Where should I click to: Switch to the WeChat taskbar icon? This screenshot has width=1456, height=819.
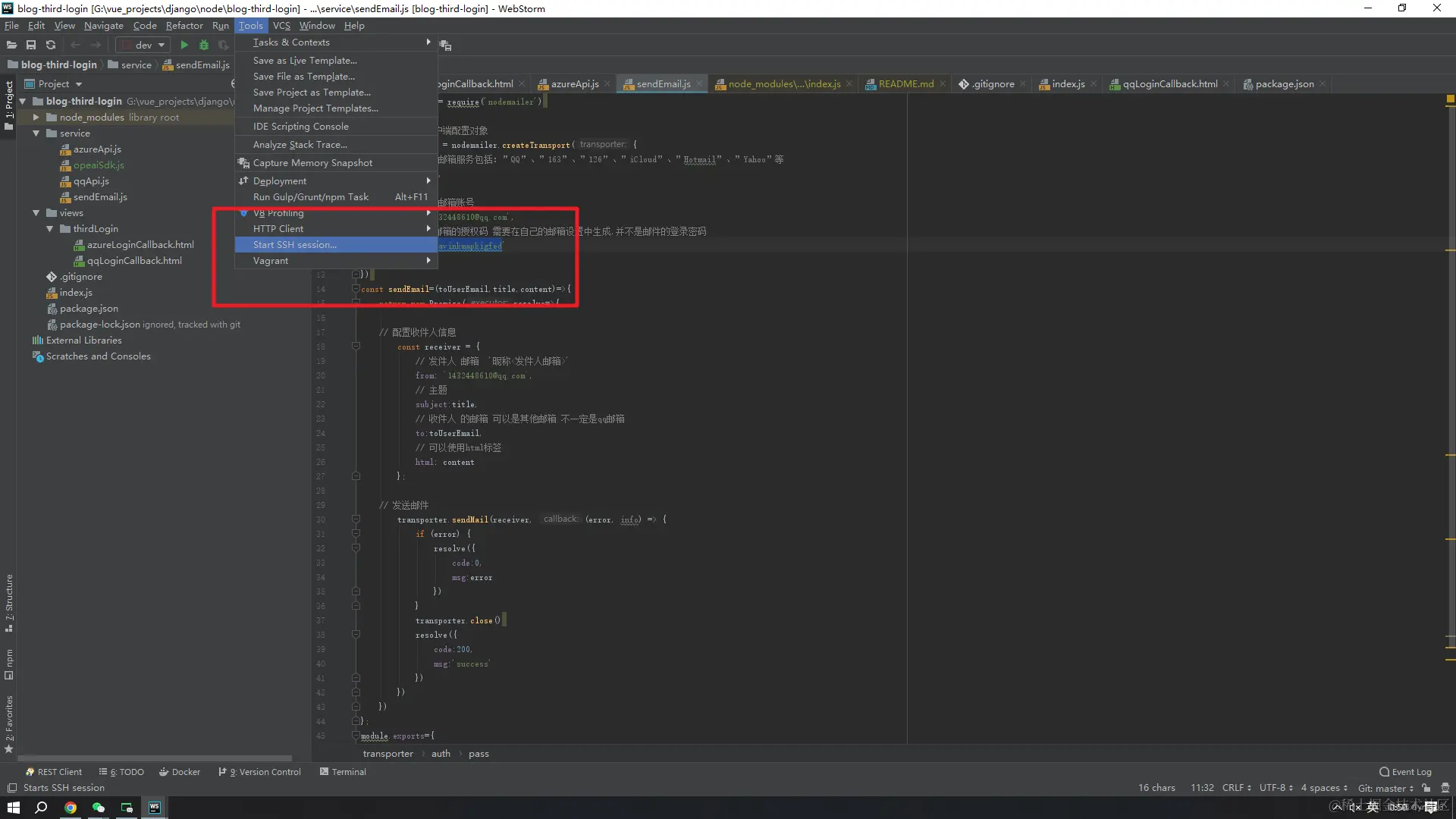(x=98, y=808)
